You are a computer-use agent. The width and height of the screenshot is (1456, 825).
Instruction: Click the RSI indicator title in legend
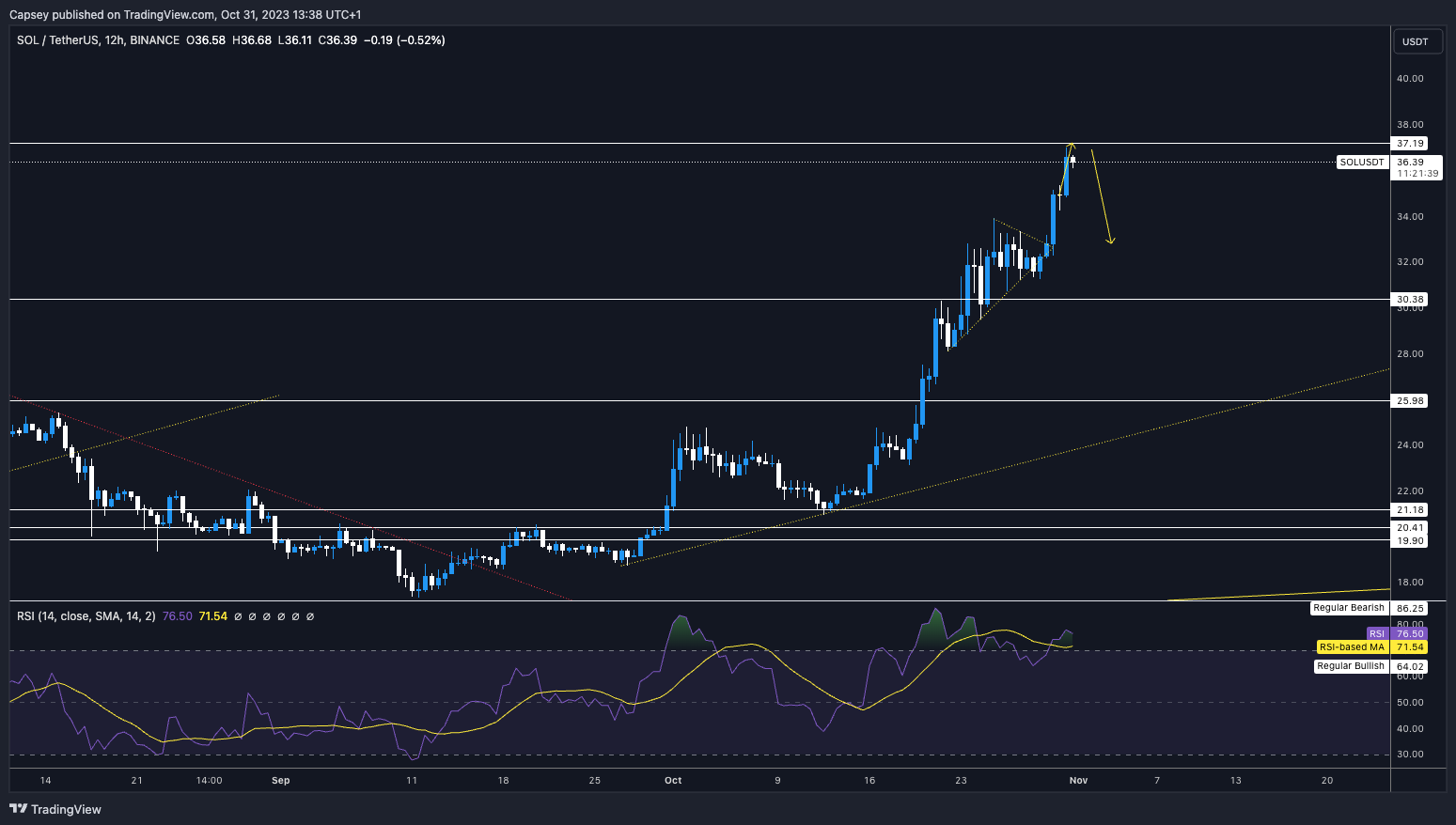[x=86, y=616]
